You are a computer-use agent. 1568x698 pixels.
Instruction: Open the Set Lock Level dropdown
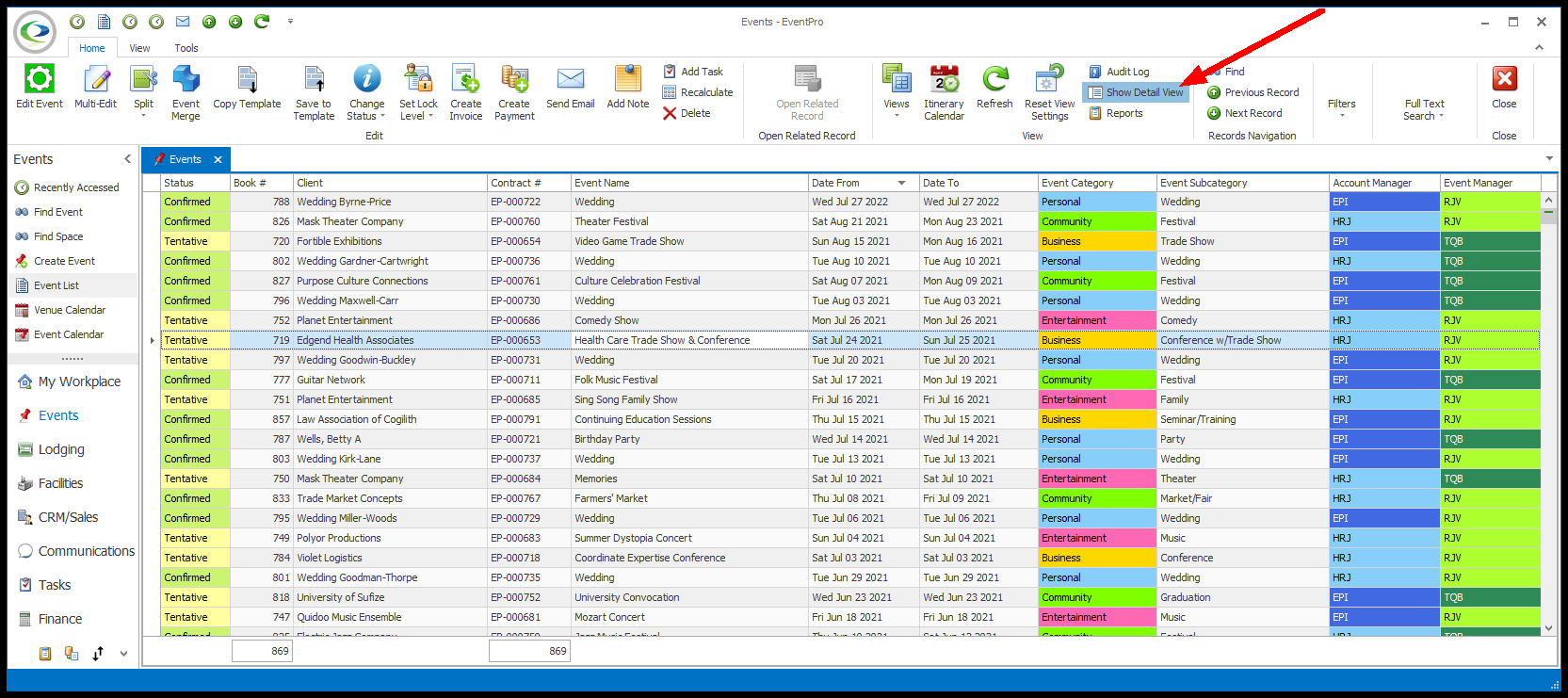[x=418, y=92]
